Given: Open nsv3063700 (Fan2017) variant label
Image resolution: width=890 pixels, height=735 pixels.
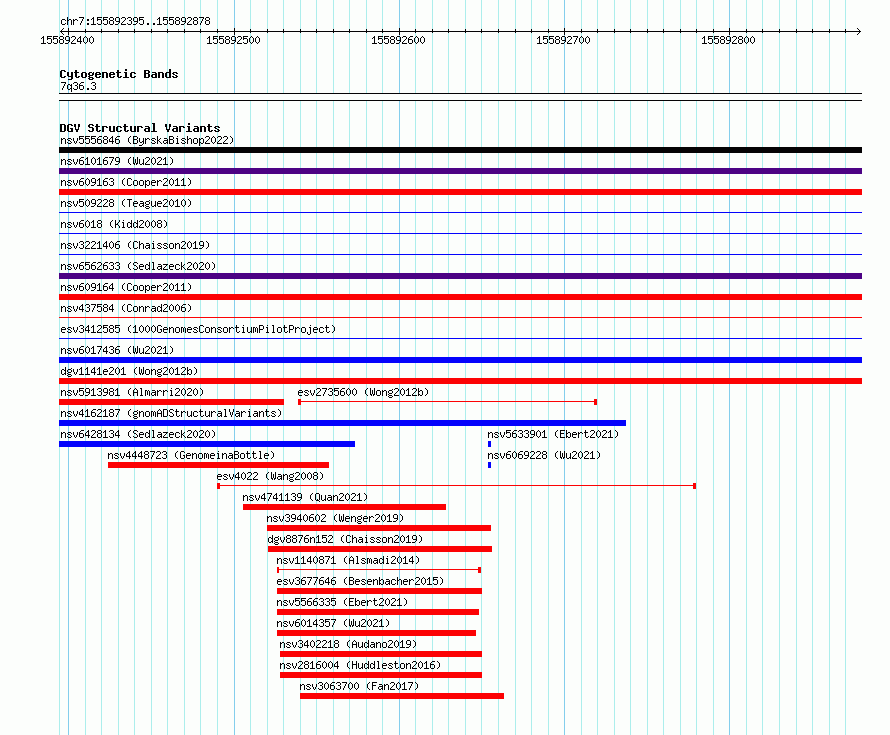Looking at the screenshot, I should [359, 686].
